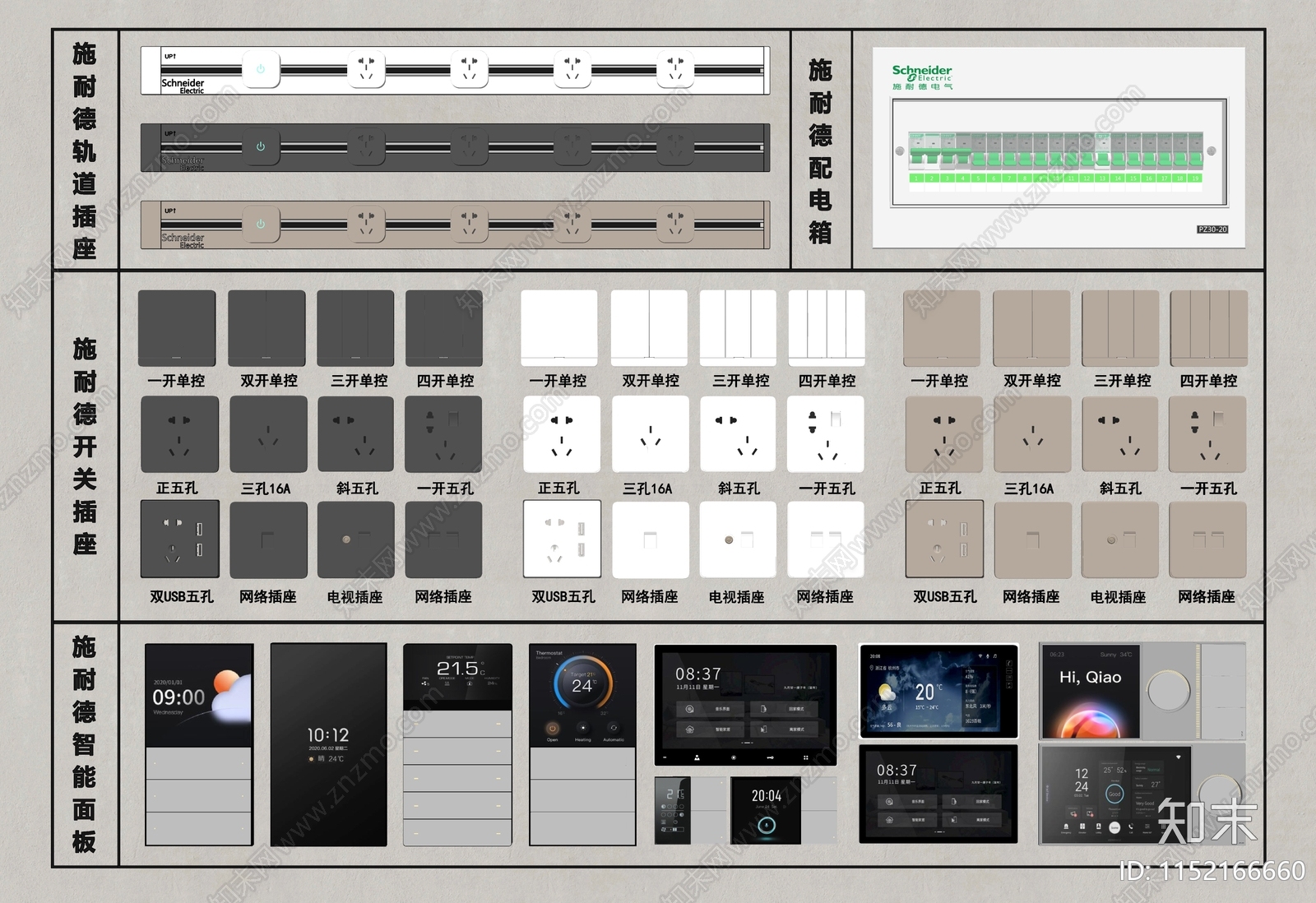
Task: Click the dark gray 三开单控 switch
Action: click(x=355, y=328)
